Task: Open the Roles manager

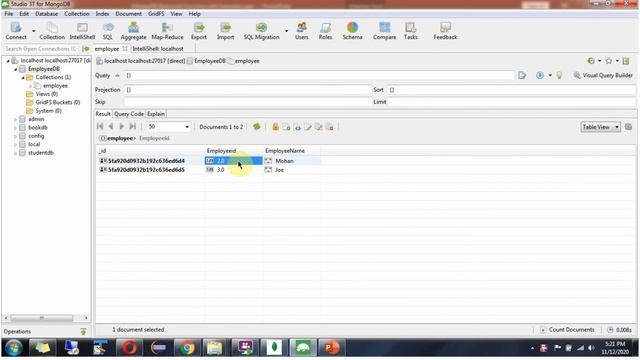Action: pos(325,31)
